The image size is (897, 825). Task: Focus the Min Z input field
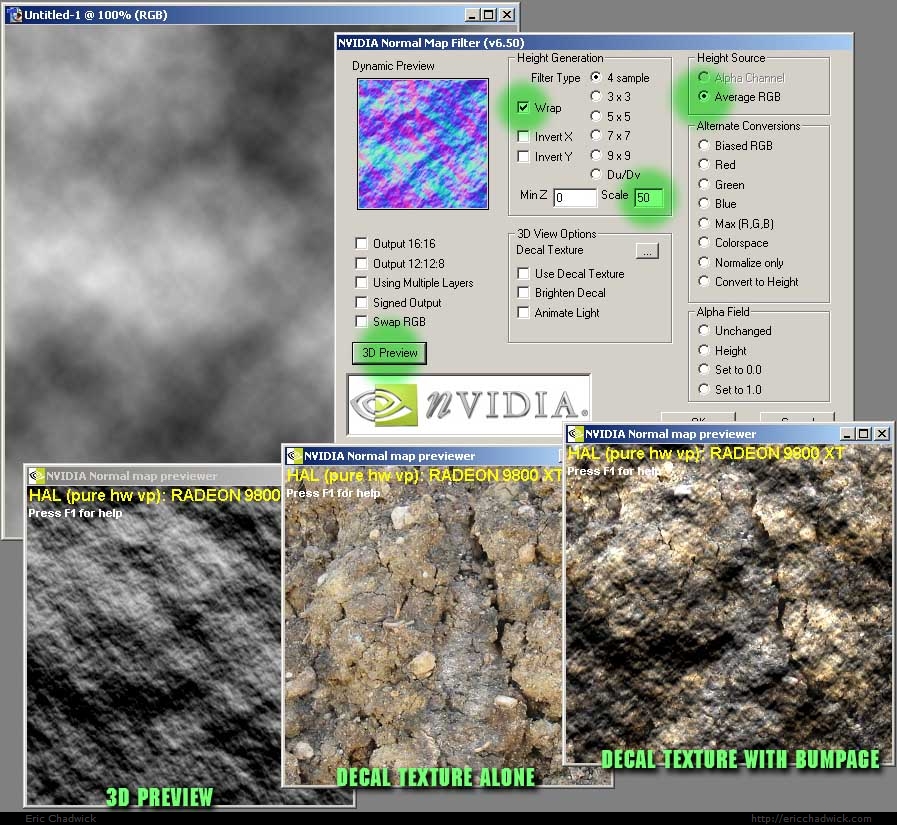point(575,197)
